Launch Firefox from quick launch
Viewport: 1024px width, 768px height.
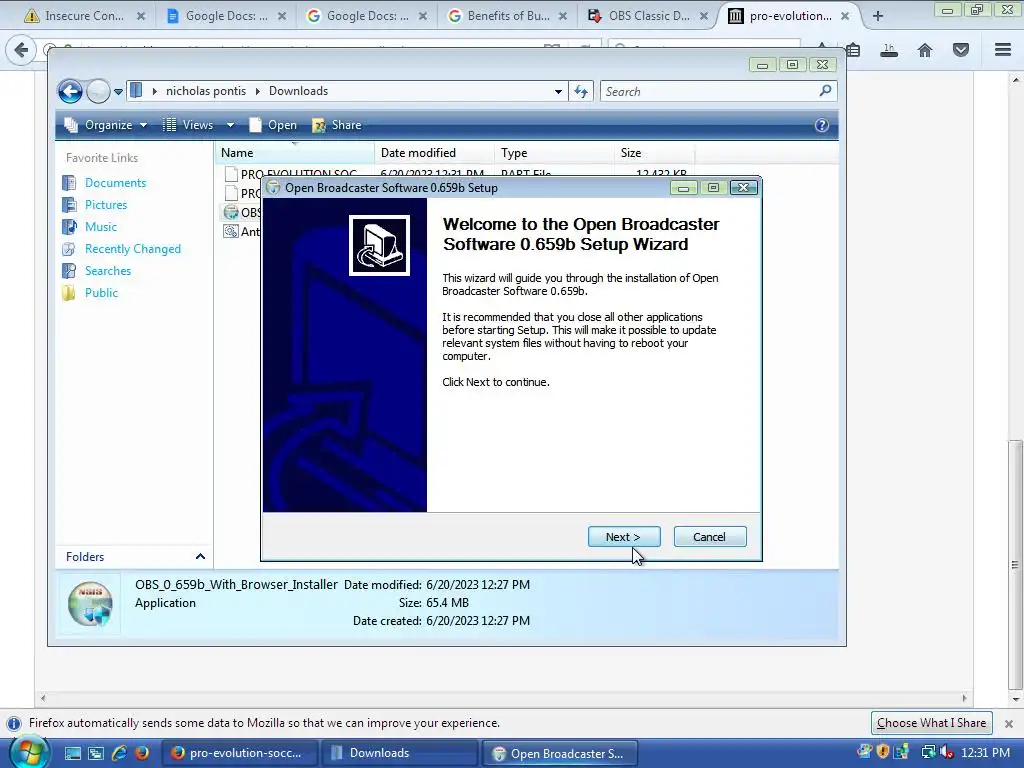point(142,754)
